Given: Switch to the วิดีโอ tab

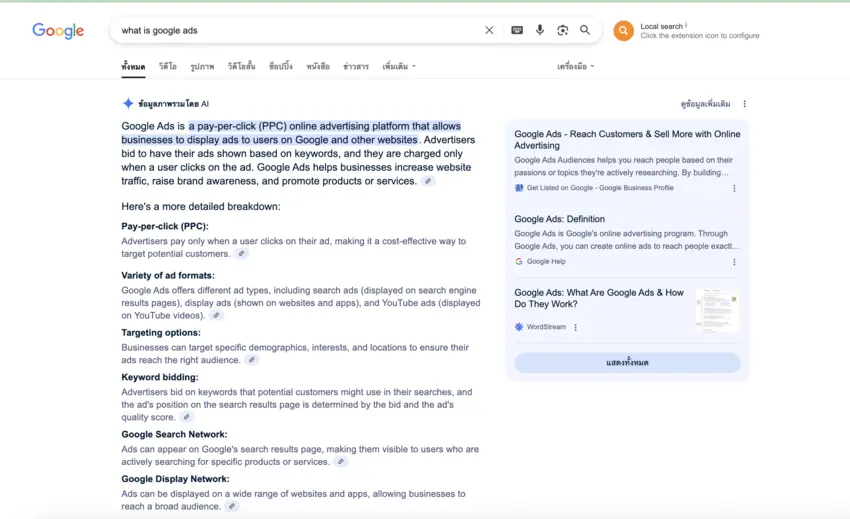Looking at the screenshot, I should (168, 66).
